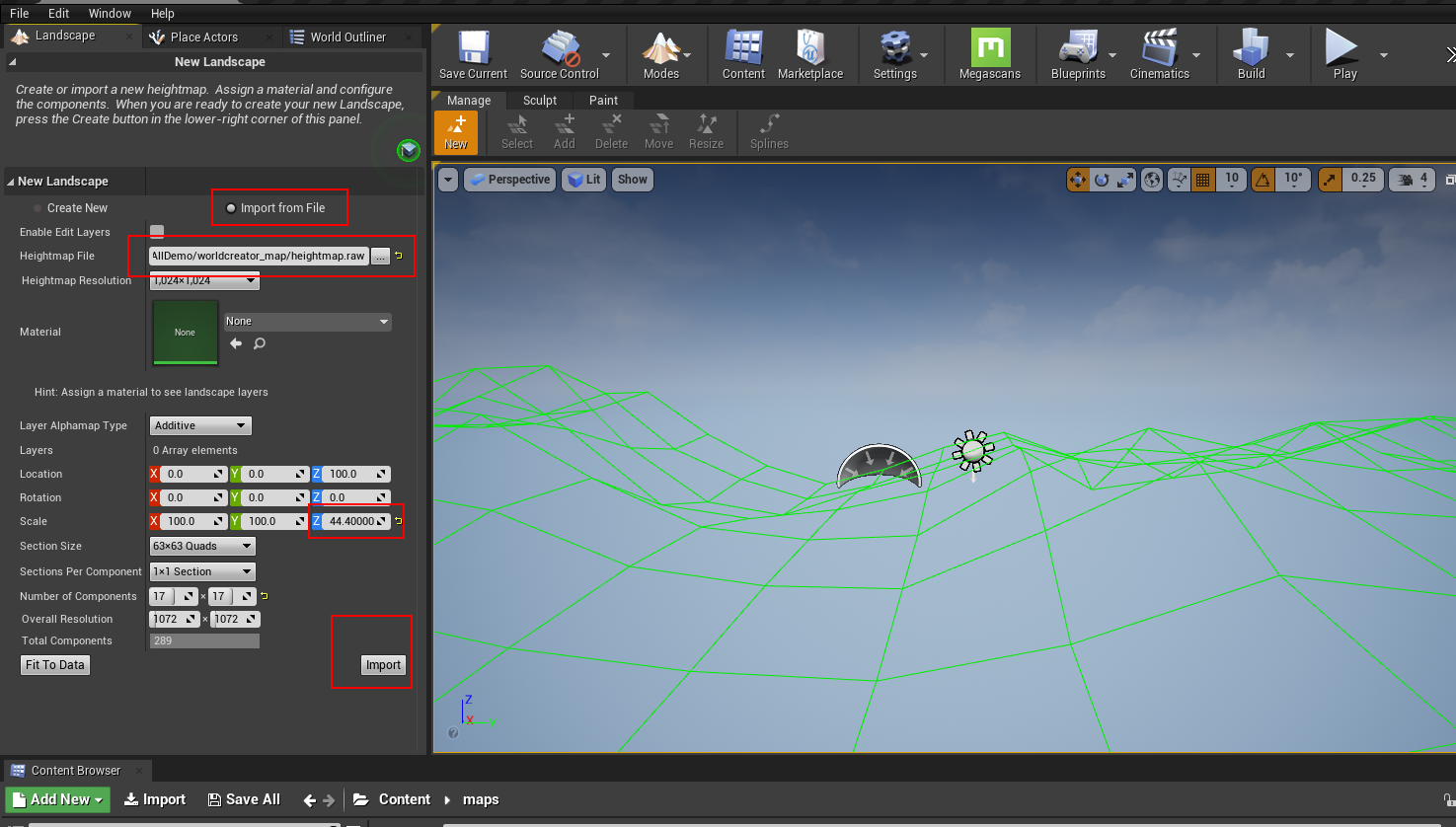The width and height of the screenshot is (1456, 827).
Task: Click the Import landscape button
Action: tap(383, 665)
